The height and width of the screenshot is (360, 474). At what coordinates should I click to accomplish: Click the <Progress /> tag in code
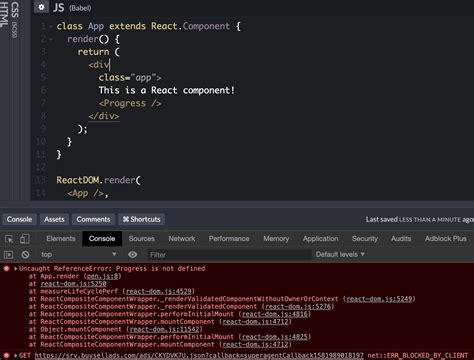pos(130,103)
